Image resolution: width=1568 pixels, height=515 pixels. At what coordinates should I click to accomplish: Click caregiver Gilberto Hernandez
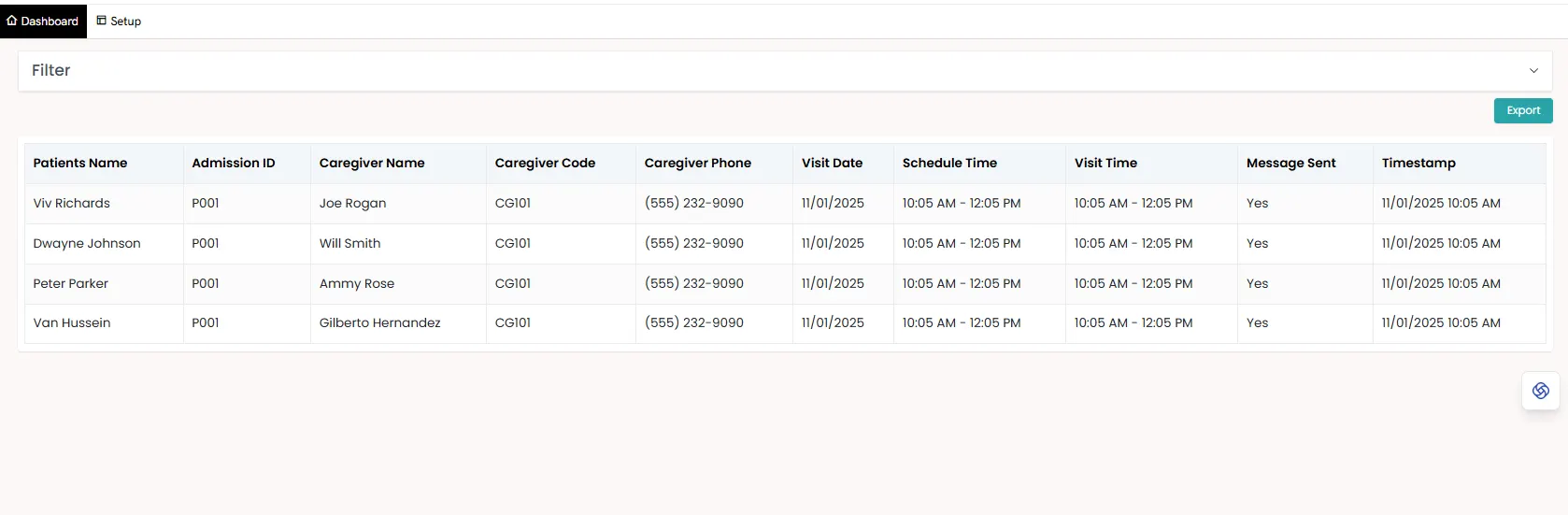[x=379, y=322]
